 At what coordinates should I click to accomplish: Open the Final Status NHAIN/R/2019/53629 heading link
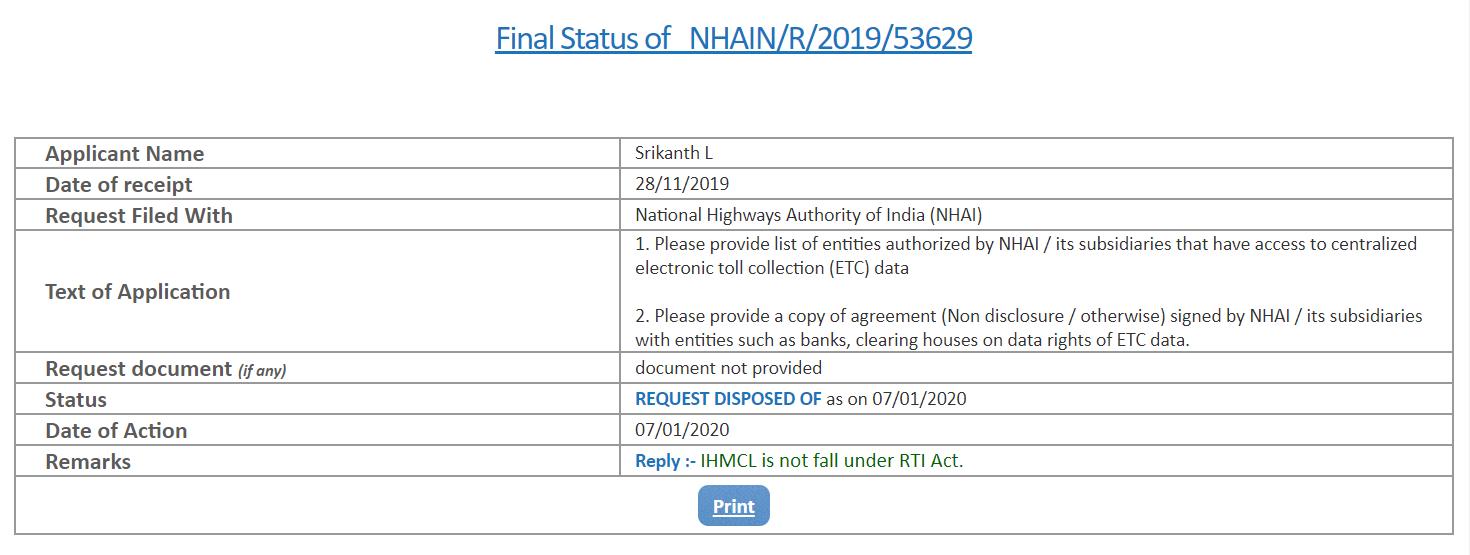click(x=733, y=39)
